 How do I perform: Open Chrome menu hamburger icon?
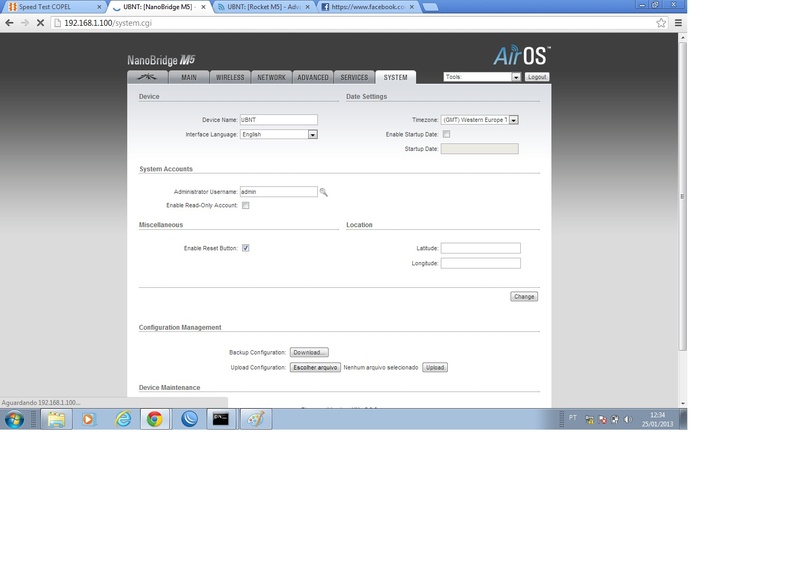[x=679, y=23]
